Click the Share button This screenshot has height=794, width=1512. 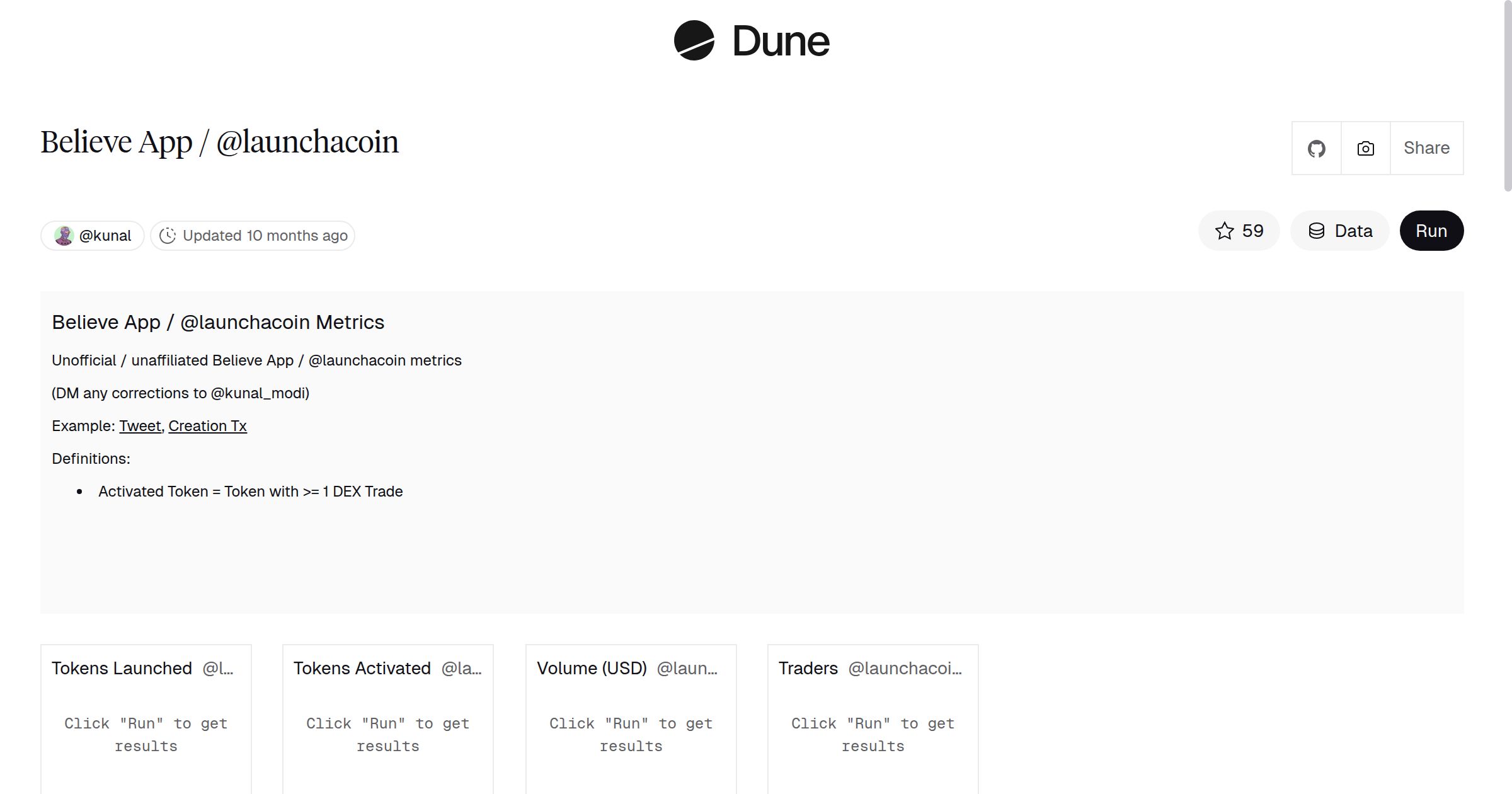[1426, 148]
